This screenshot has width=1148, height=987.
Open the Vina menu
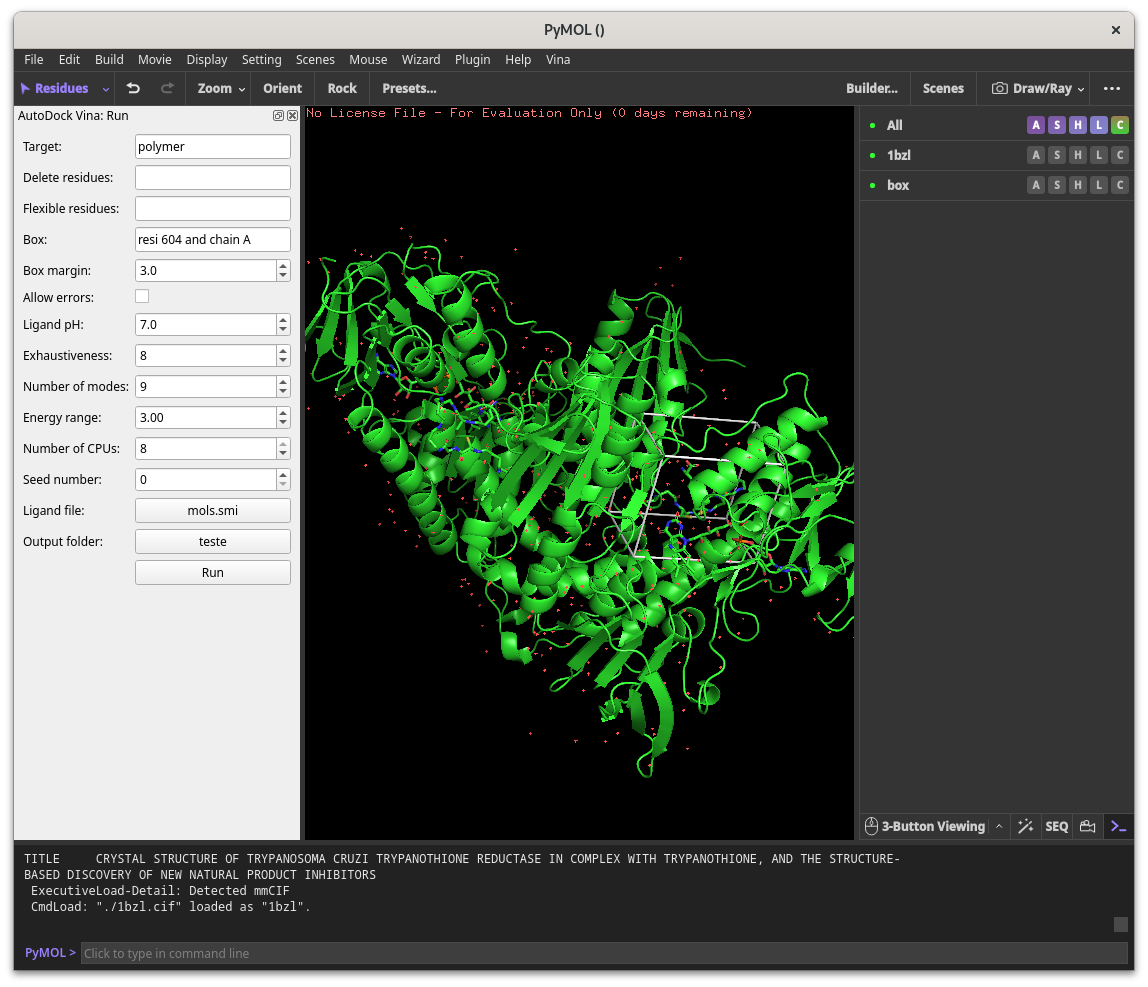558,60
